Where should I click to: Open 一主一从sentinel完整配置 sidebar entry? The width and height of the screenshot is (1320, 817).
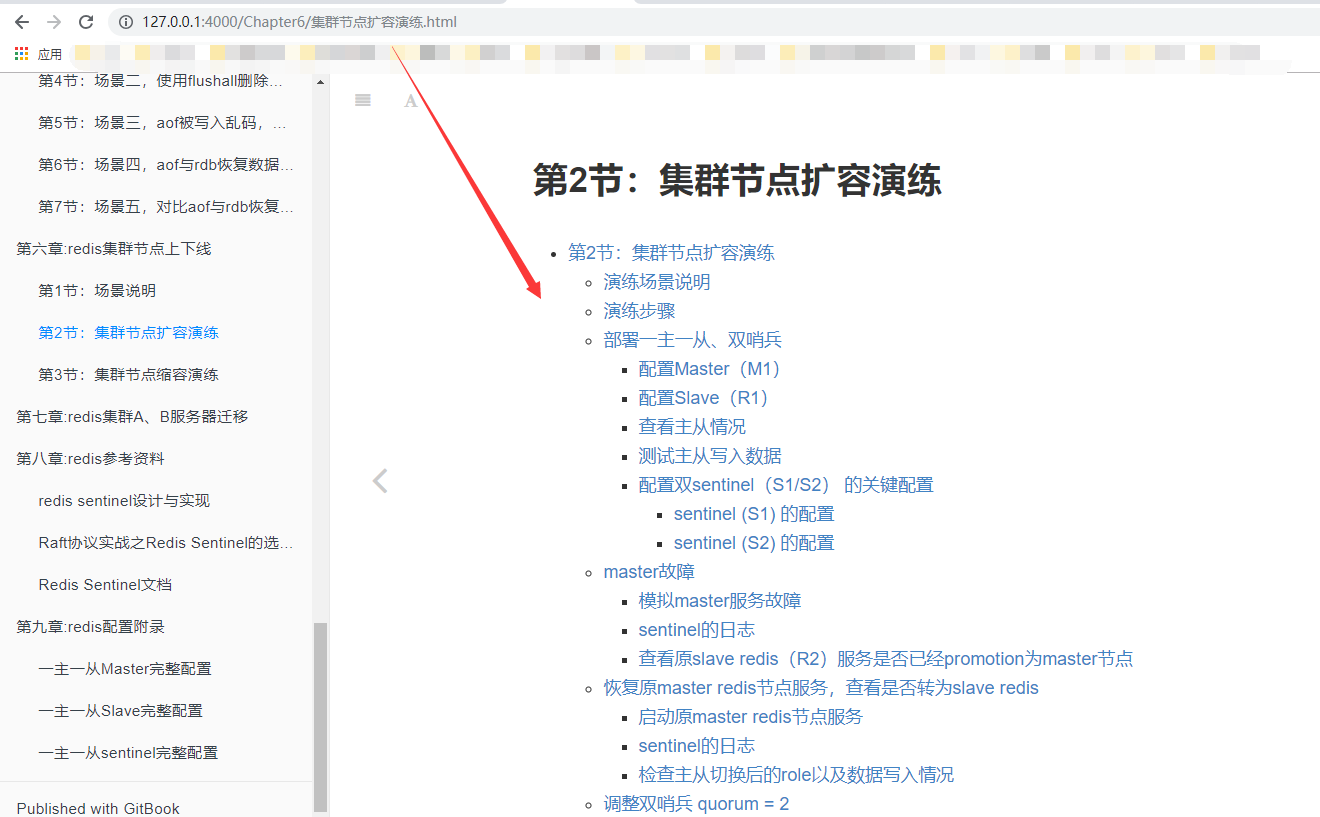[x=128, y=752]
